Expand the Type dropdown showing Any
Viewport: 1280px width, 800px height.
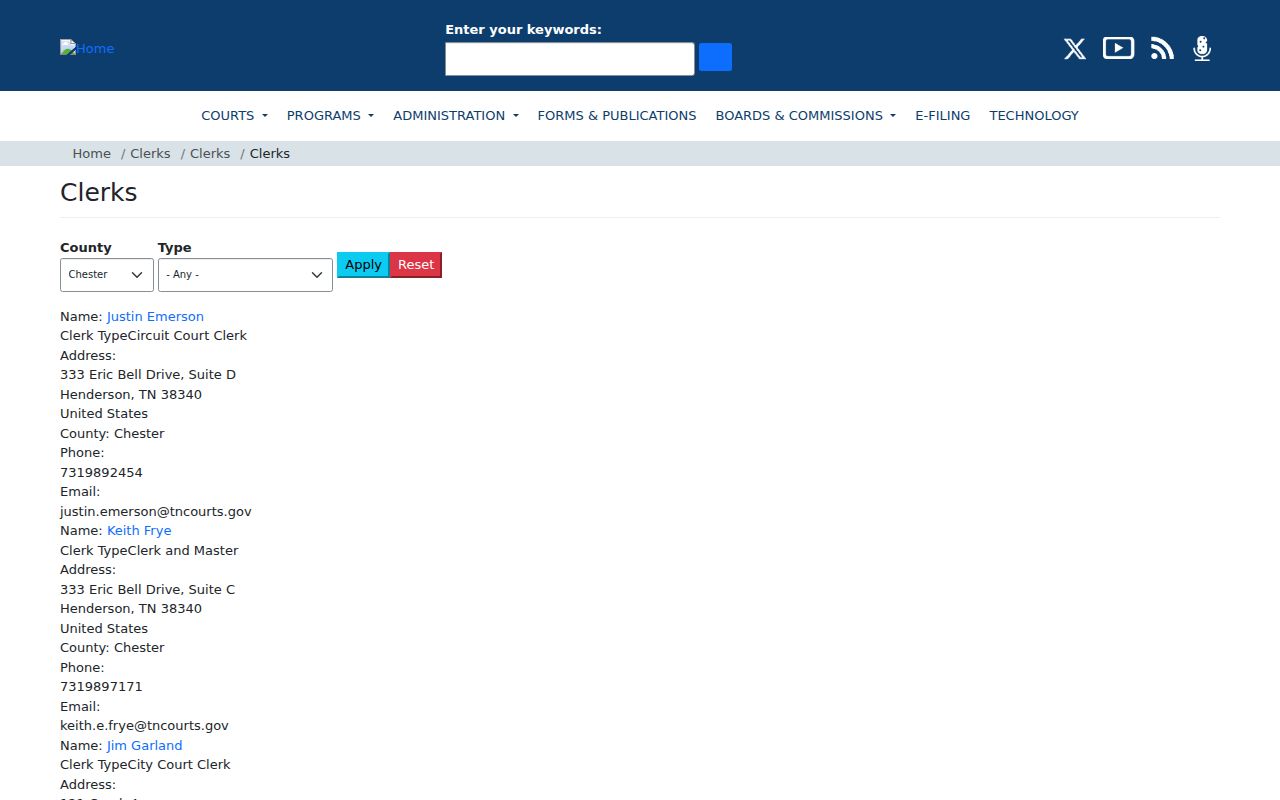[x=245, y=274]
